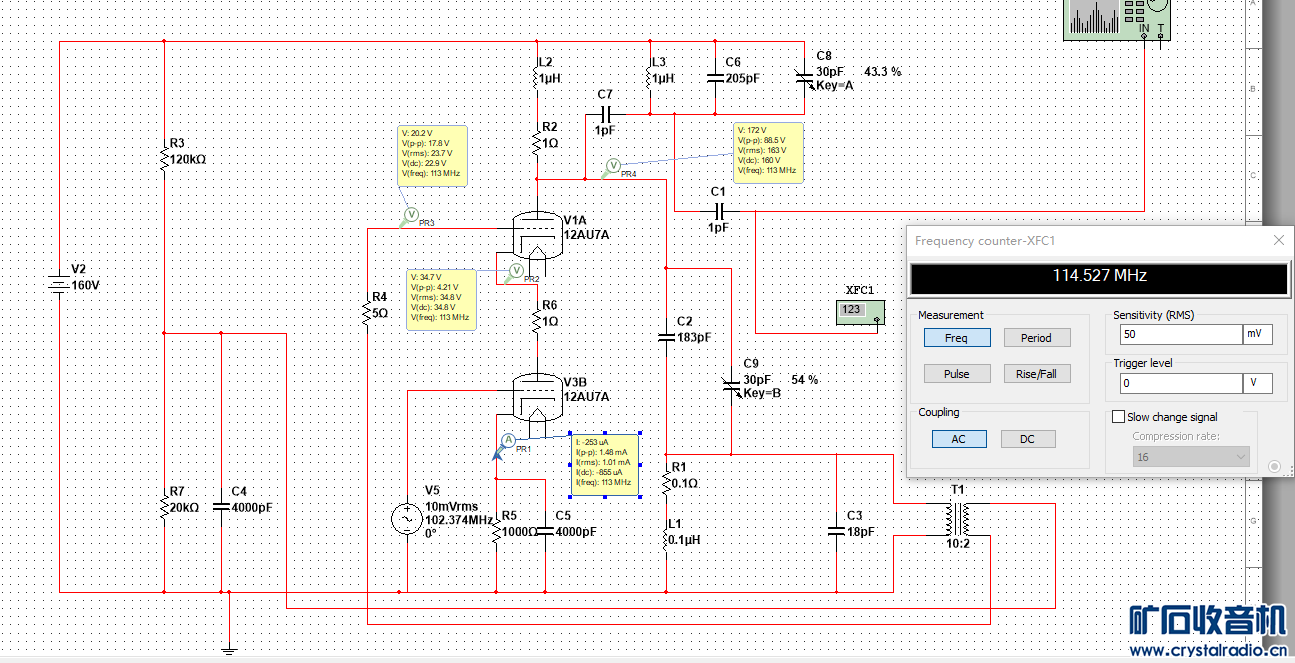Select capacitor C3 18pF symbol

836,531
